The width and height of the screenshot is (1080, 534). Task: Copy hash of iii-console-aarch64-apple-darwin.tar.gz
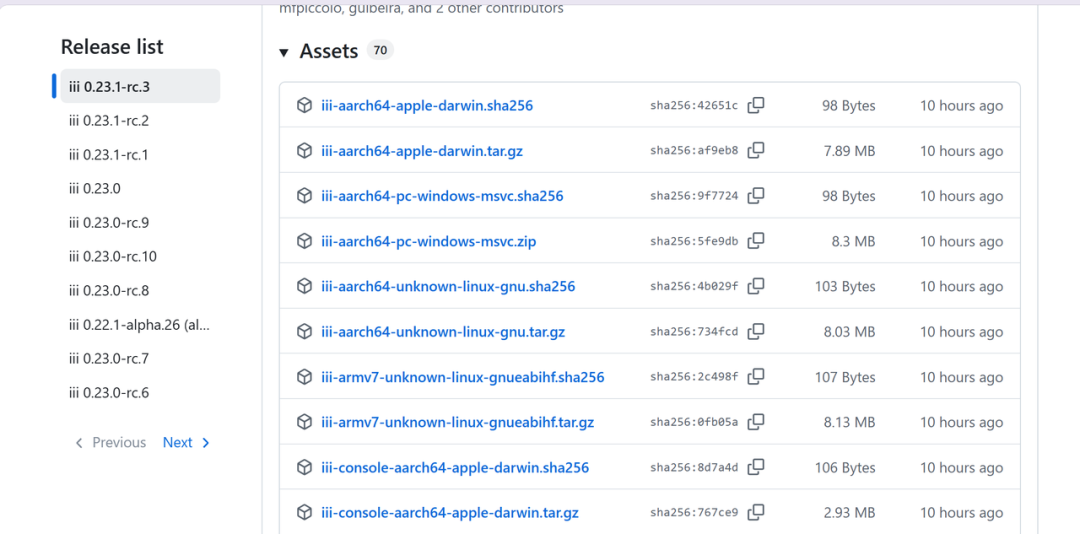[x=756, y=513]
